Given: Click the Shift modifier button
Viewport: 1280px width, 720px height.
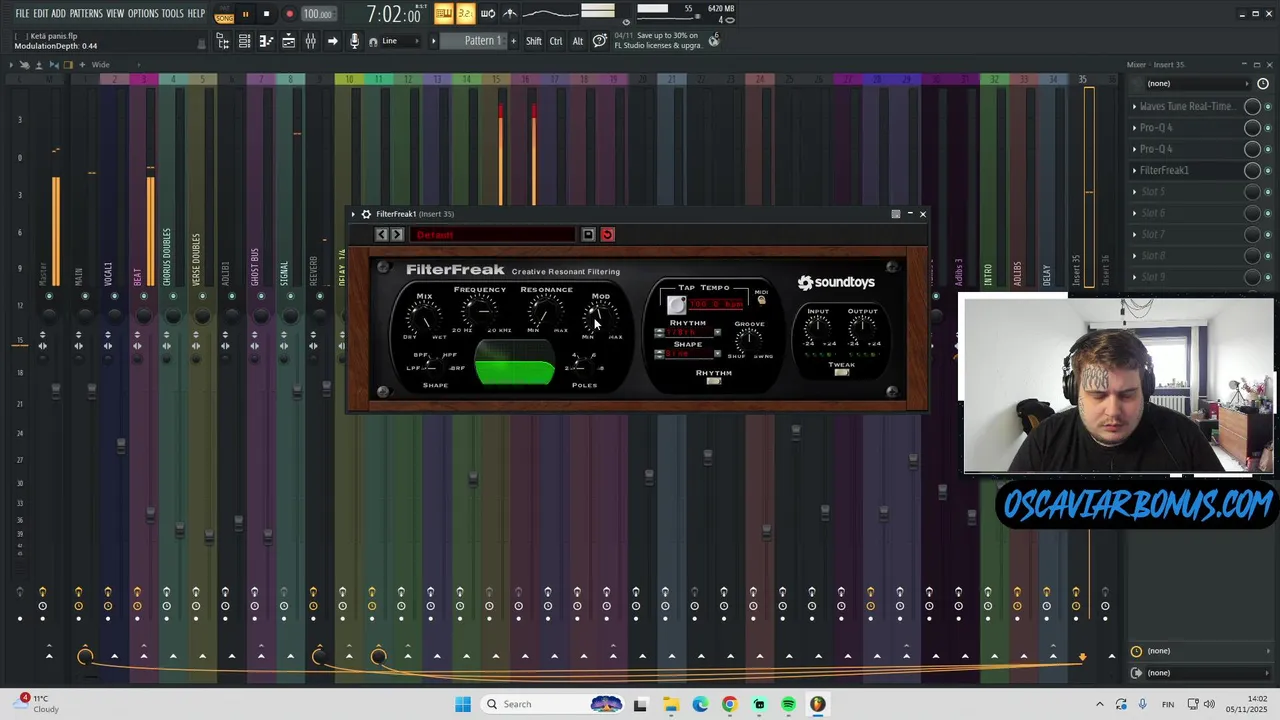Looking at the screenshot, I should coord(534,41).
